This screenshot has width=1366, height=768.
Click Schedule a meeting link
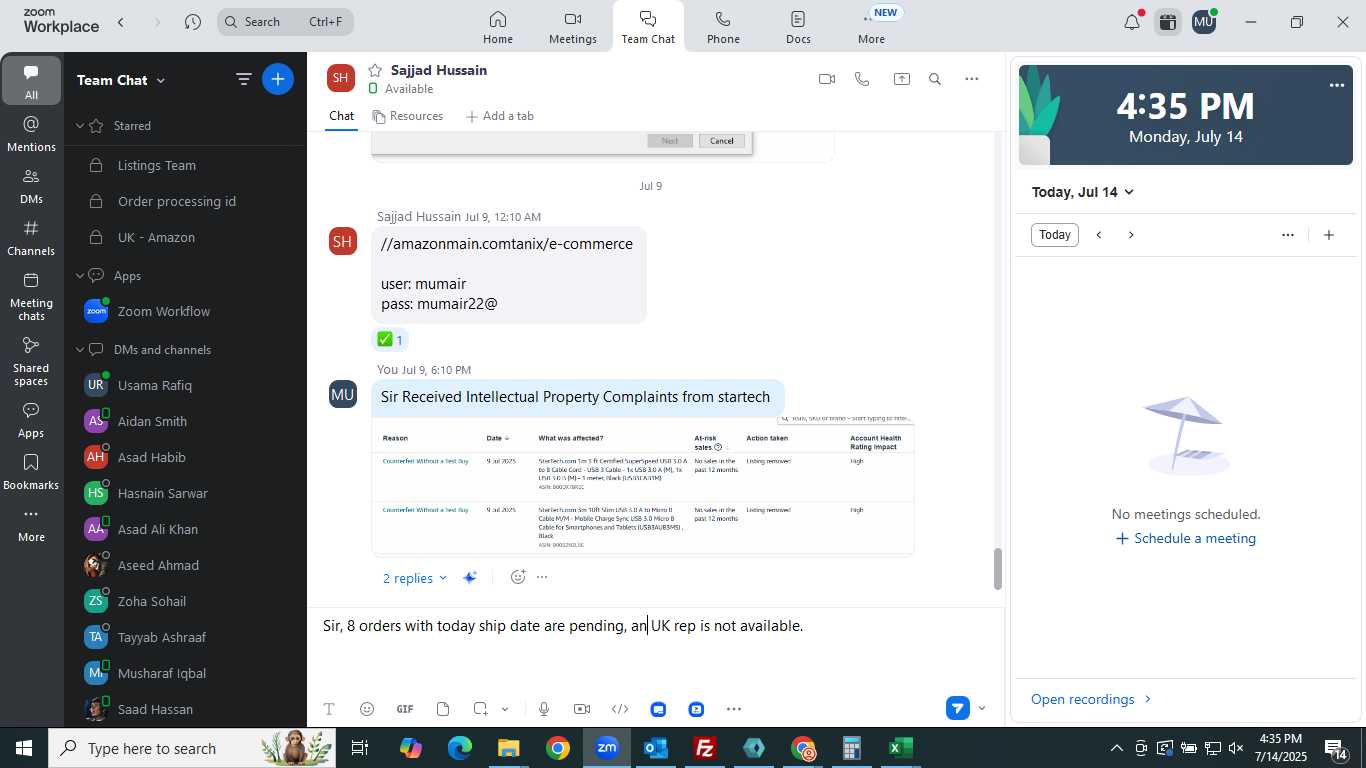(1185, 538)
